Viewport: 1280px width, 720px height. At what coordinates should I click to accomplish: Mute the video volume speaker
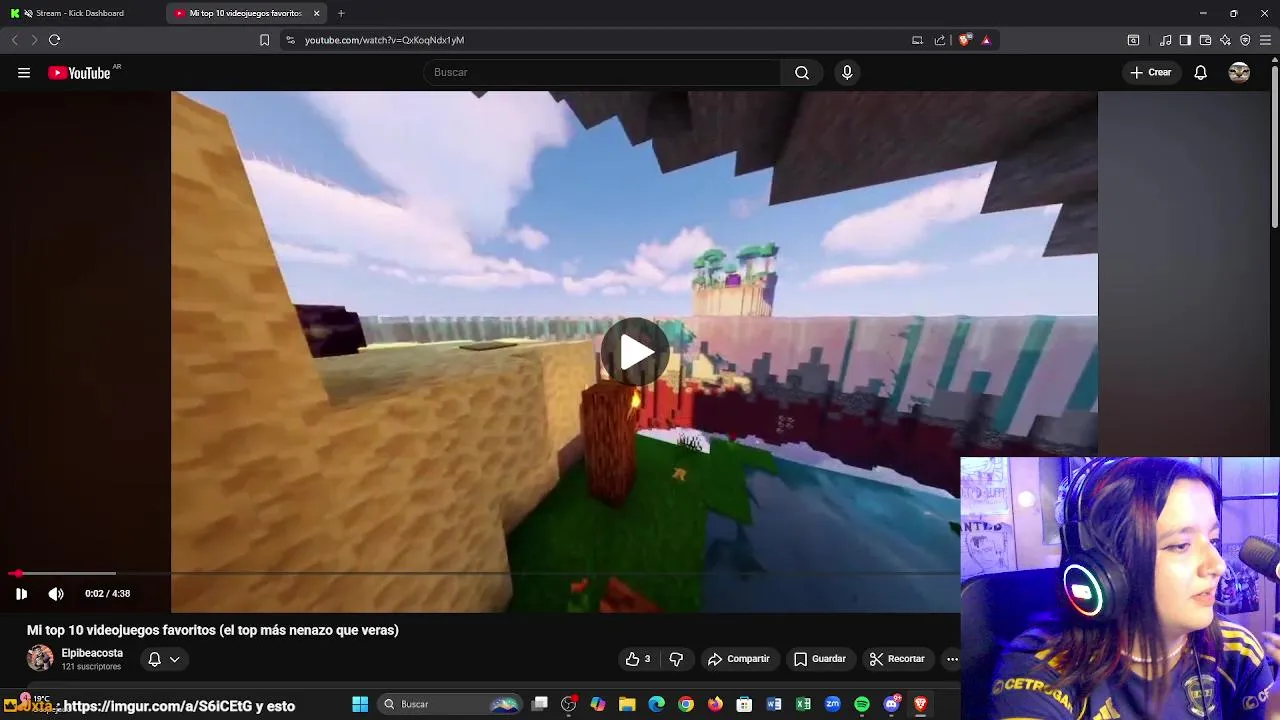click(x=56, y=594)
